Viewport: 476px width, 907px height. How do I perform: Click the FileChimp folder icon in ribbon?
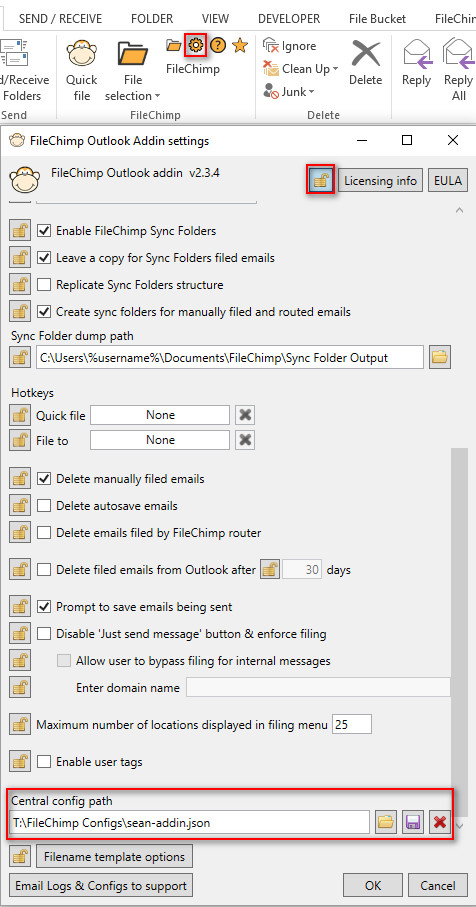(x=173, y=45)
